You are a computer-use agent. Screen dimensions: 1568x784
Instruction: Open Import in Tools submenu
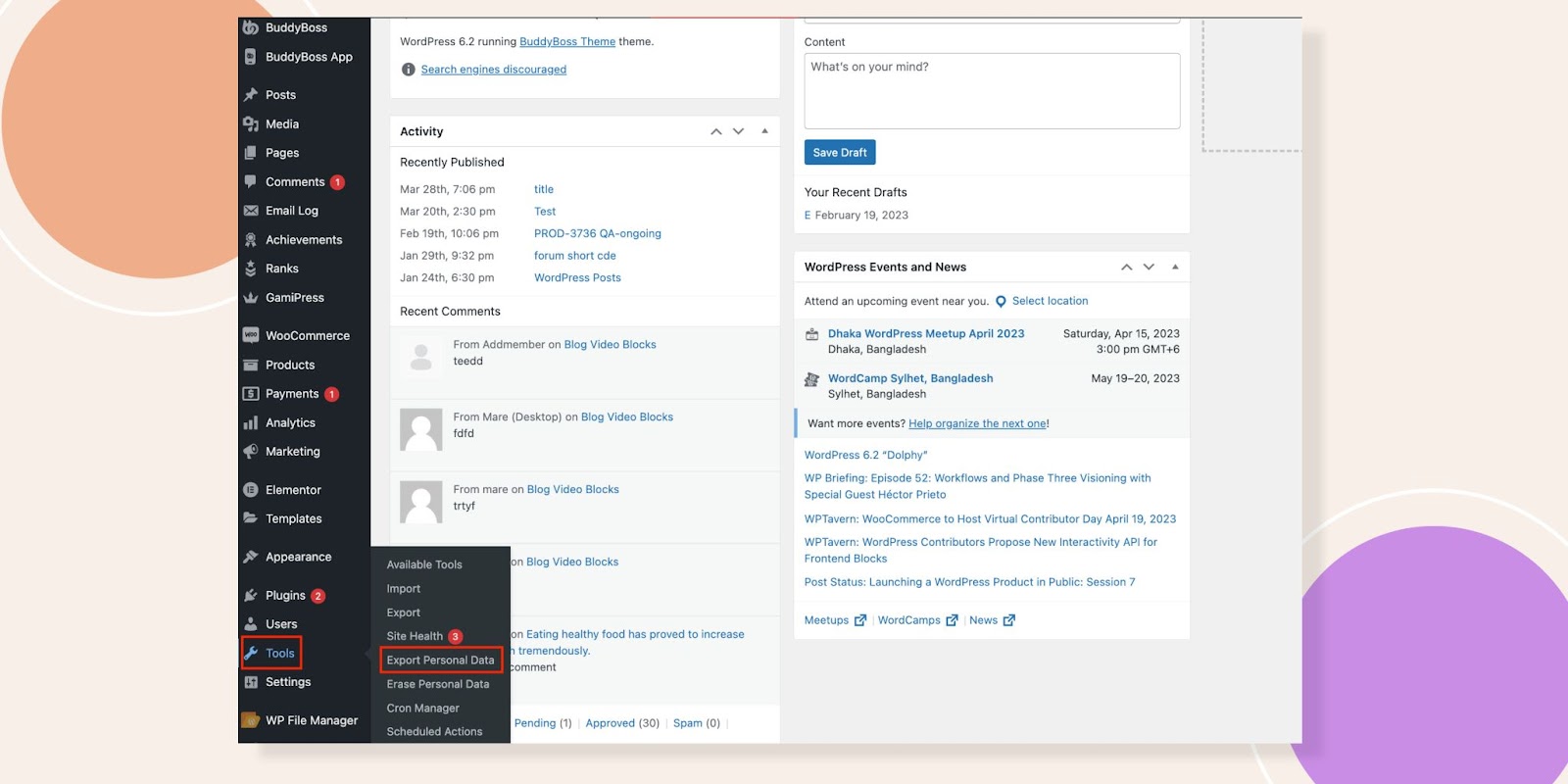(404, 589)
